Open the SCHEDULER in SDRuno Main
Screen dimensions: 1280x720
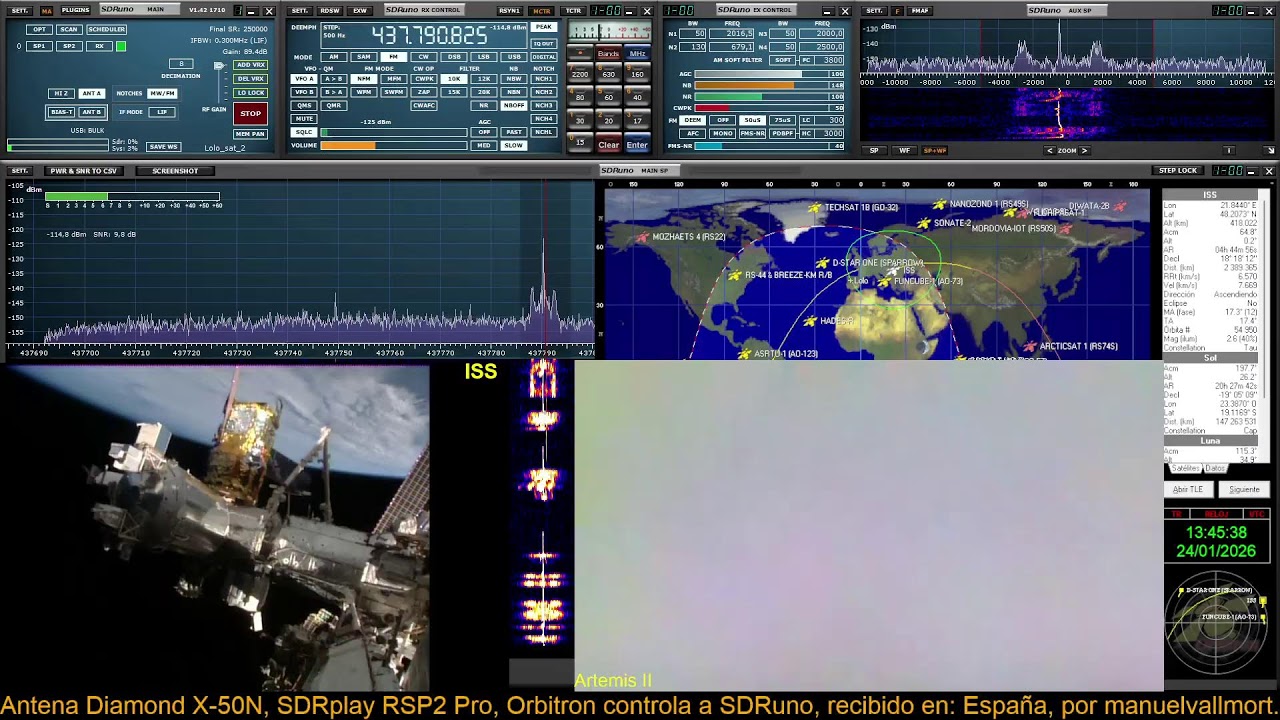[x=106, y=30]
